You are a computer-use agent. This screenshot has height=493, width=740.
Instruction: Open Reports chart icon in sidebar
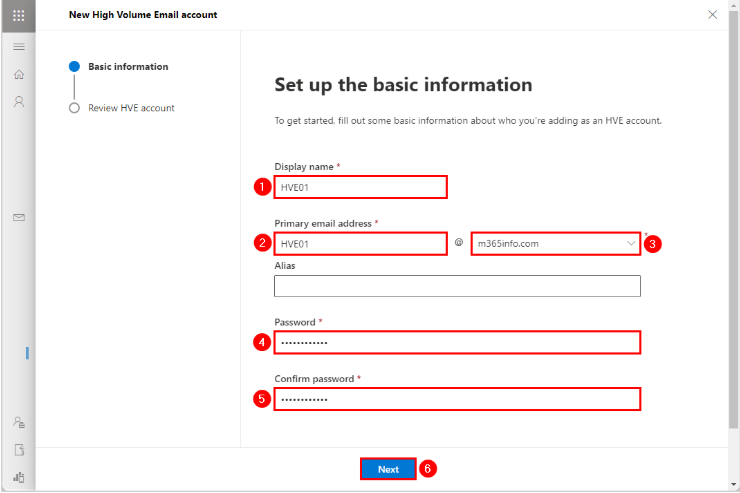[18, 477]
